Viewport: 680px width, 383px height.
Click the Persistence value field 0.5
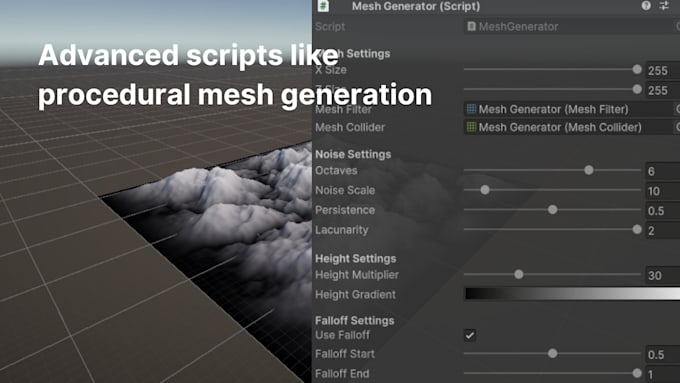663,211
